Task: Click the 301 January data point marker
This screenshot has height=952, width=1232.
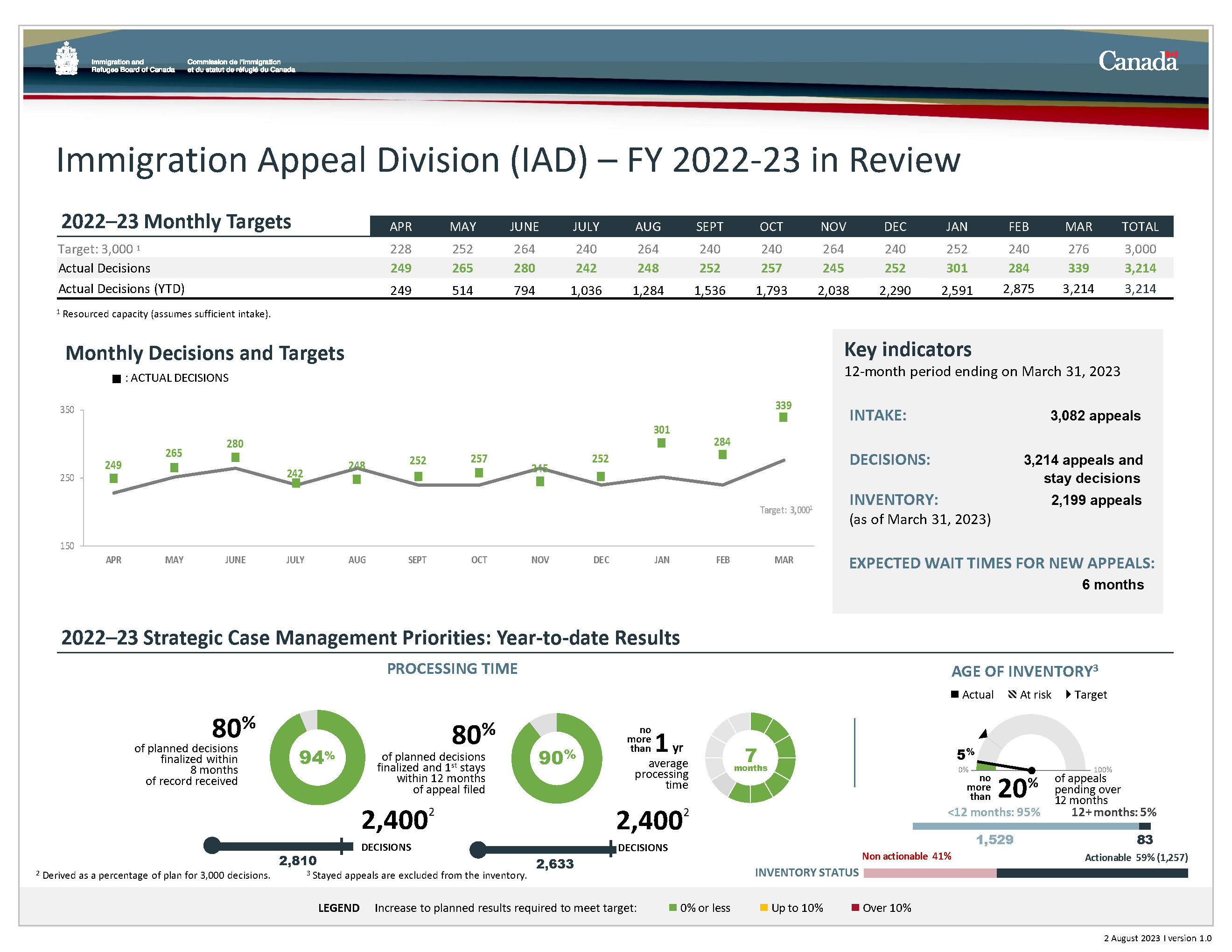Action: tap(661, 443)
